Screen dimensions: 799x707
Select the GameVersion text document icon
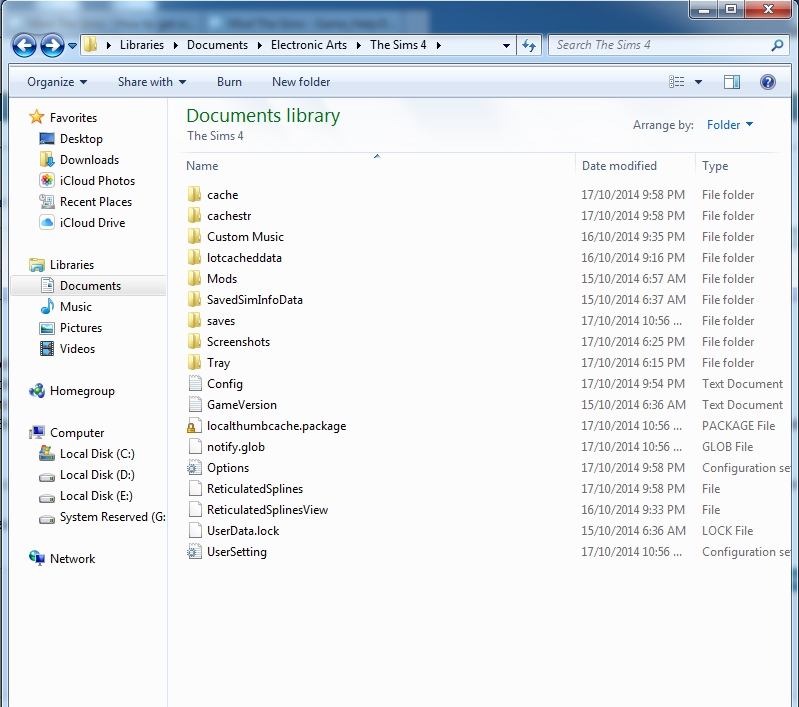coord(195,405)
